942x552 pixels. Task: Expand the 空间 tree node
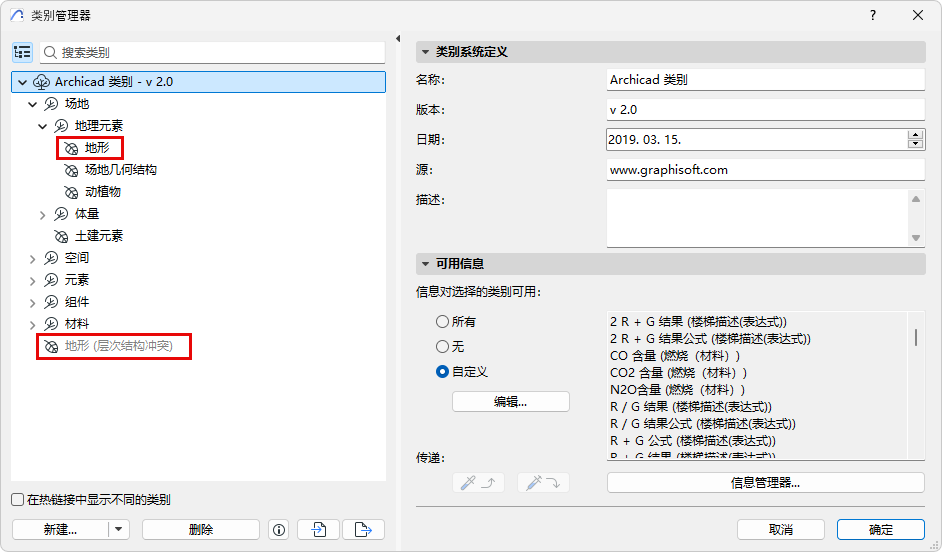(32, 259)
